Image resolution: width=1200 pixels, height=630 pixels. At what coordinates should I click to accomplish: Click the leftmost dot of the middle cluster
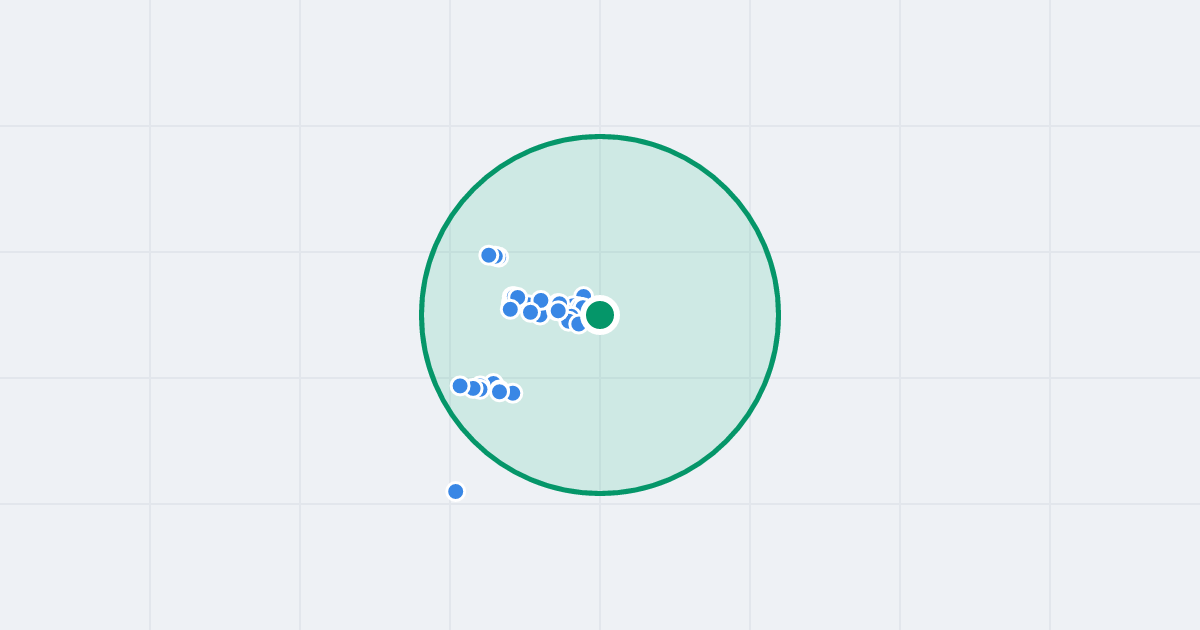point(510,309)
